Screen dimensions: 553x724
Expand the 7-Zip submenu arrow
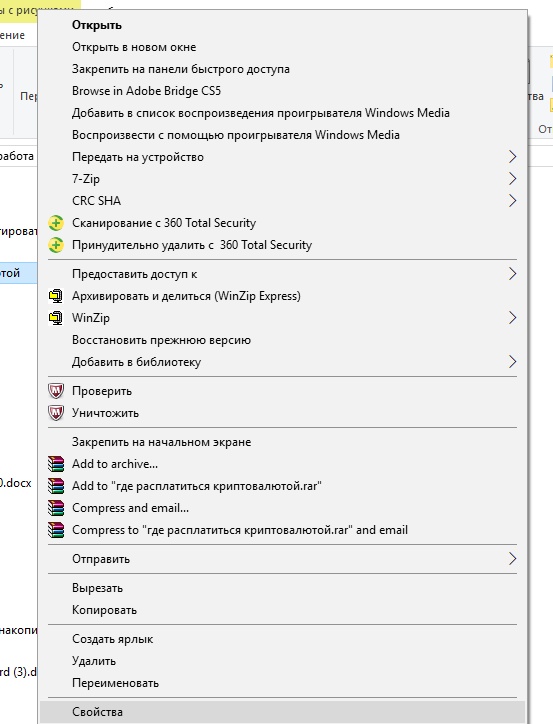[512, 179]
